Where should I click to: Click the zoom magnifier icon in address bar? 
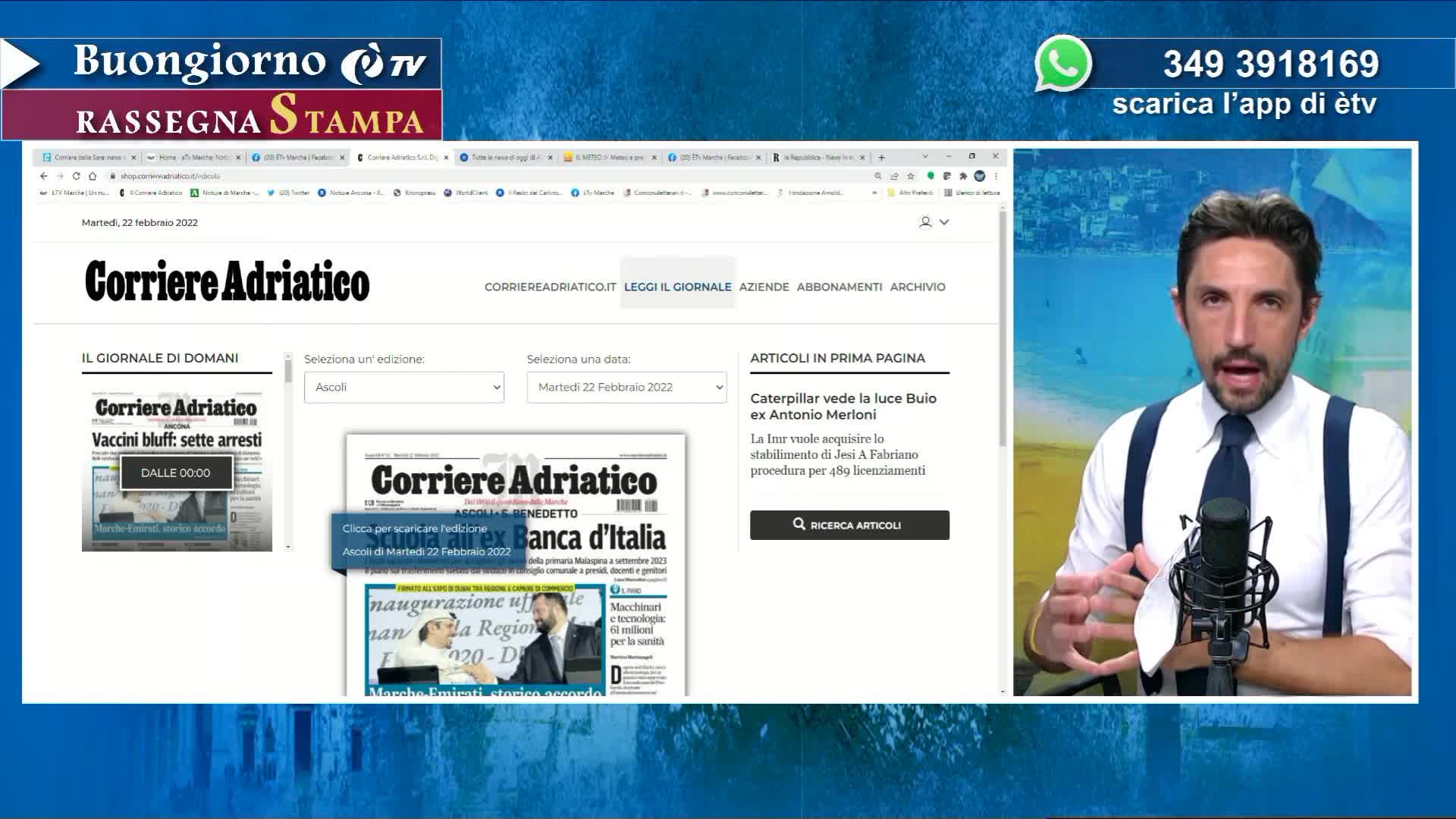878,176
